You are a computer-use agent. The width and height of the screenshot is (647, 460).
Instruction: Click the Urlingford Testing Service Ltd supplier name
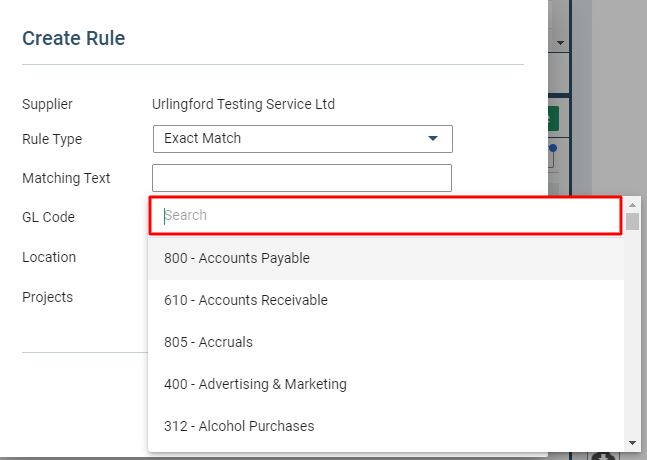pyautogui.click(x=243, y=104)
